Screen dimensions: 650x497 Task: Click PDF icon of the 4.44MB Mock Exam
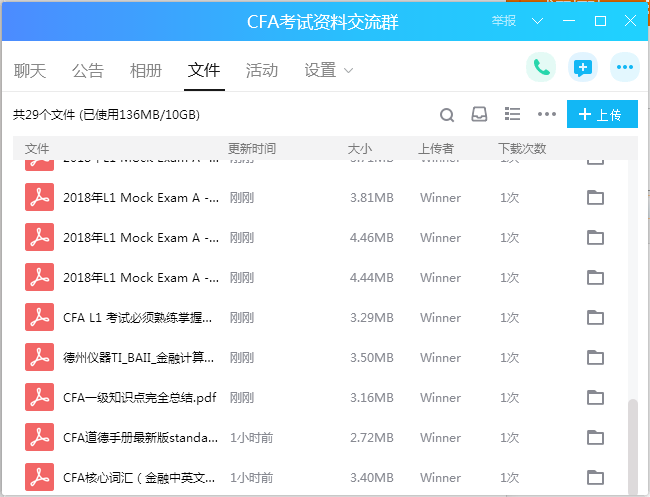[x=39, y=277]
